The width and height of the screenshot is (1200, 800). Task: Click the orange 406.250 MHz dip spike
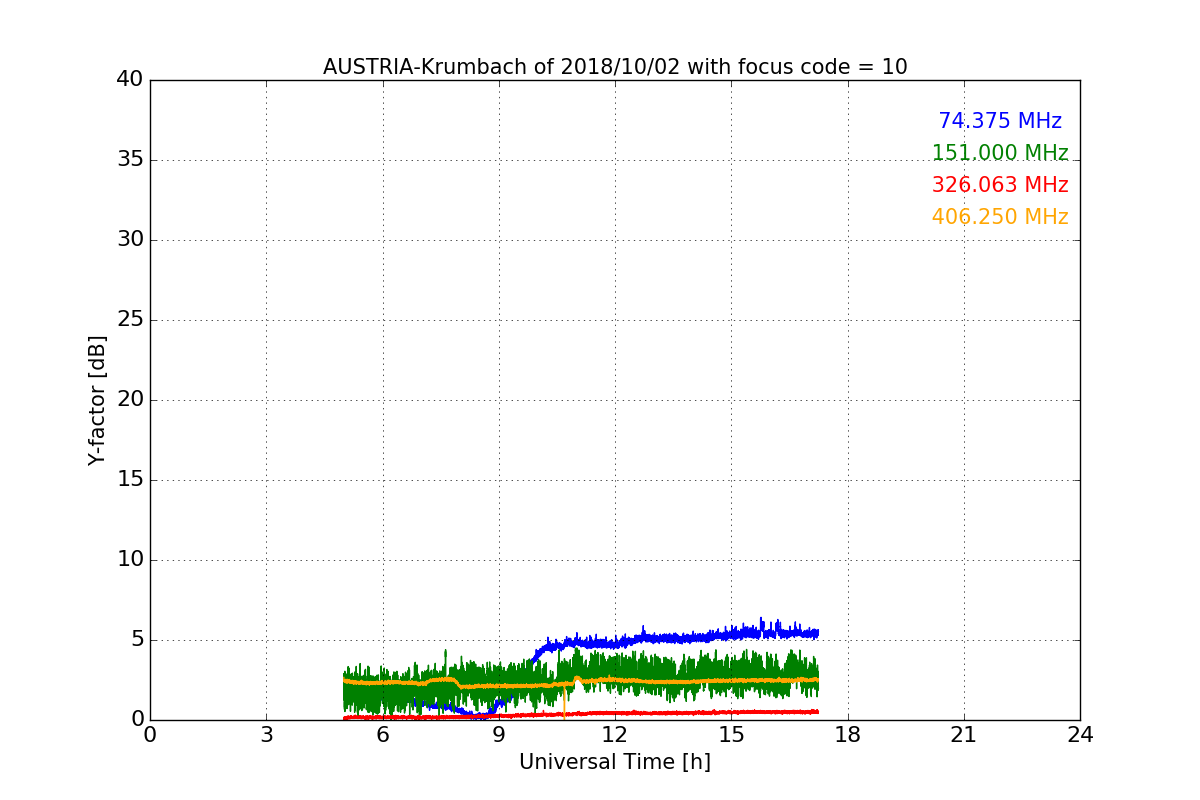[564, 700]
